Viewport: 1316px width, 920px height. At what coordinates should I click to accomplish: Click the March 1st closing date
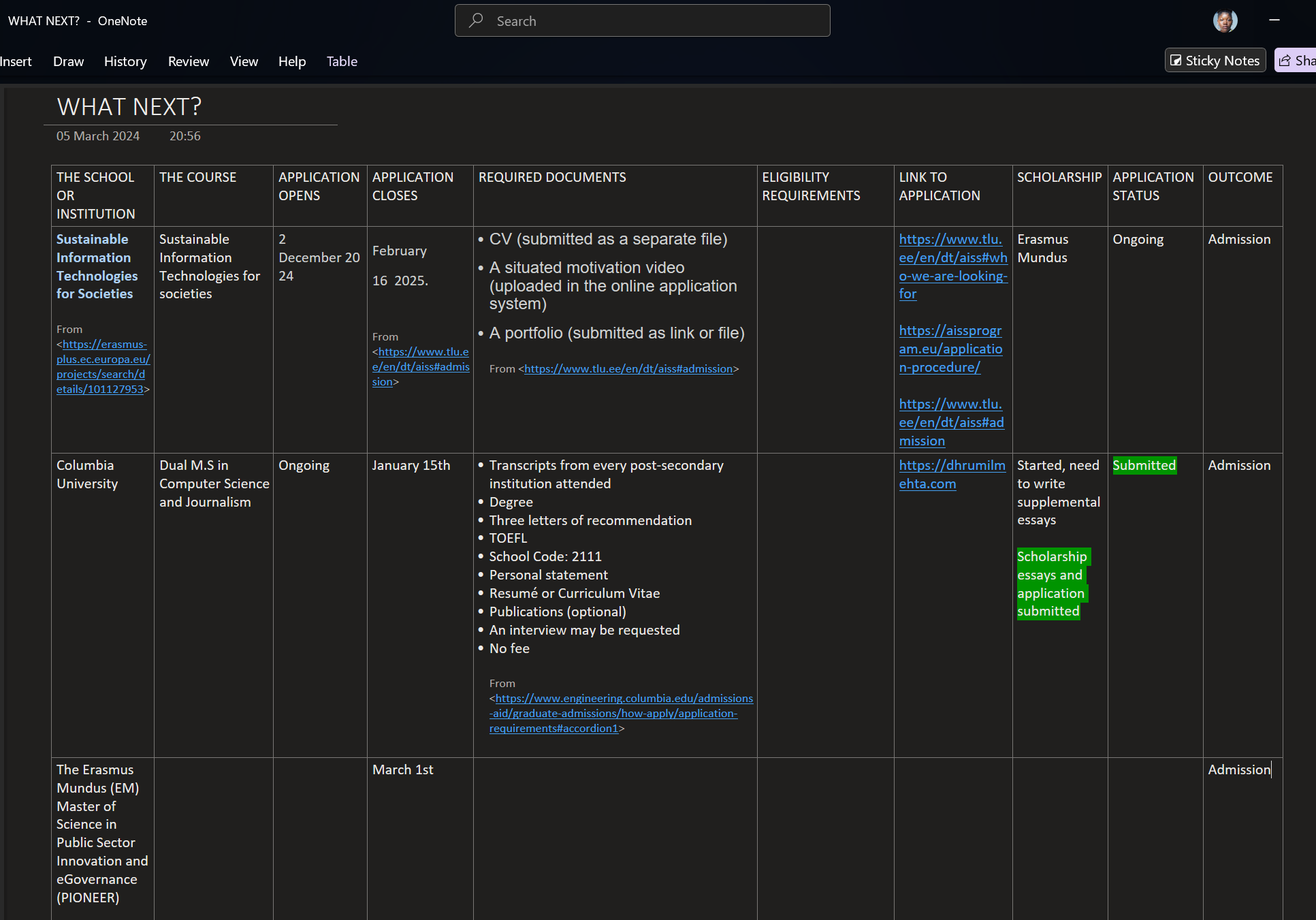click(403, 770)
